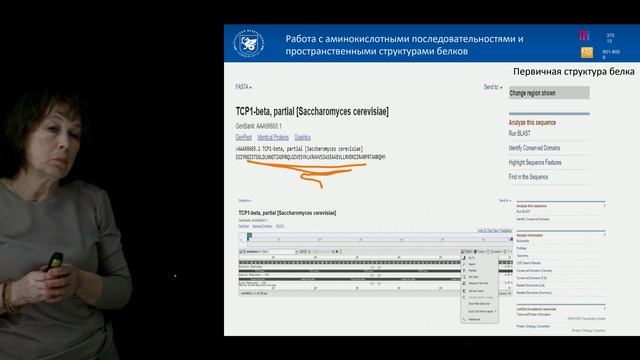Open the lower Send to dropdown

click(x=504, y=200)
